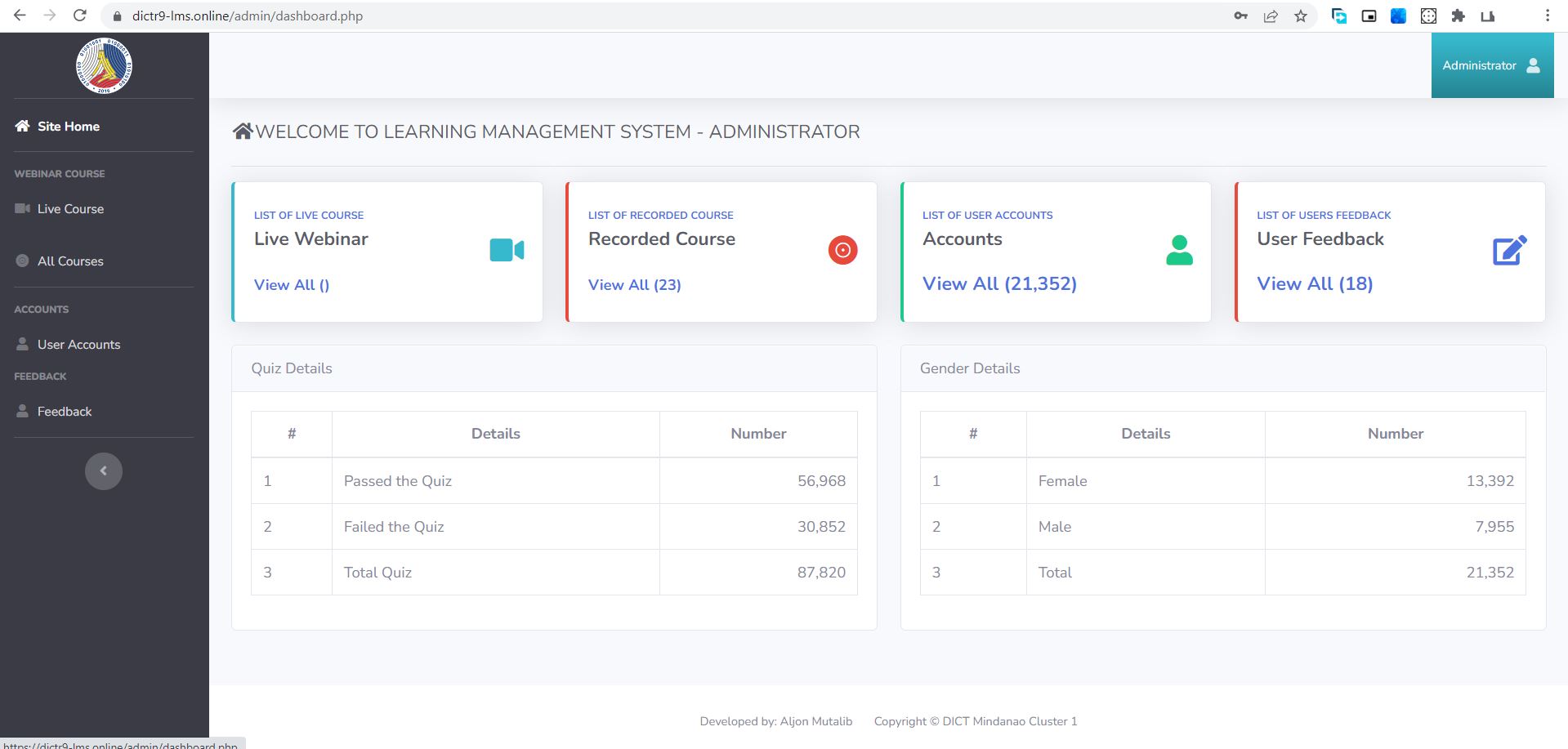Open the browser extensions puzzle icon

[x=1458, y=16]
